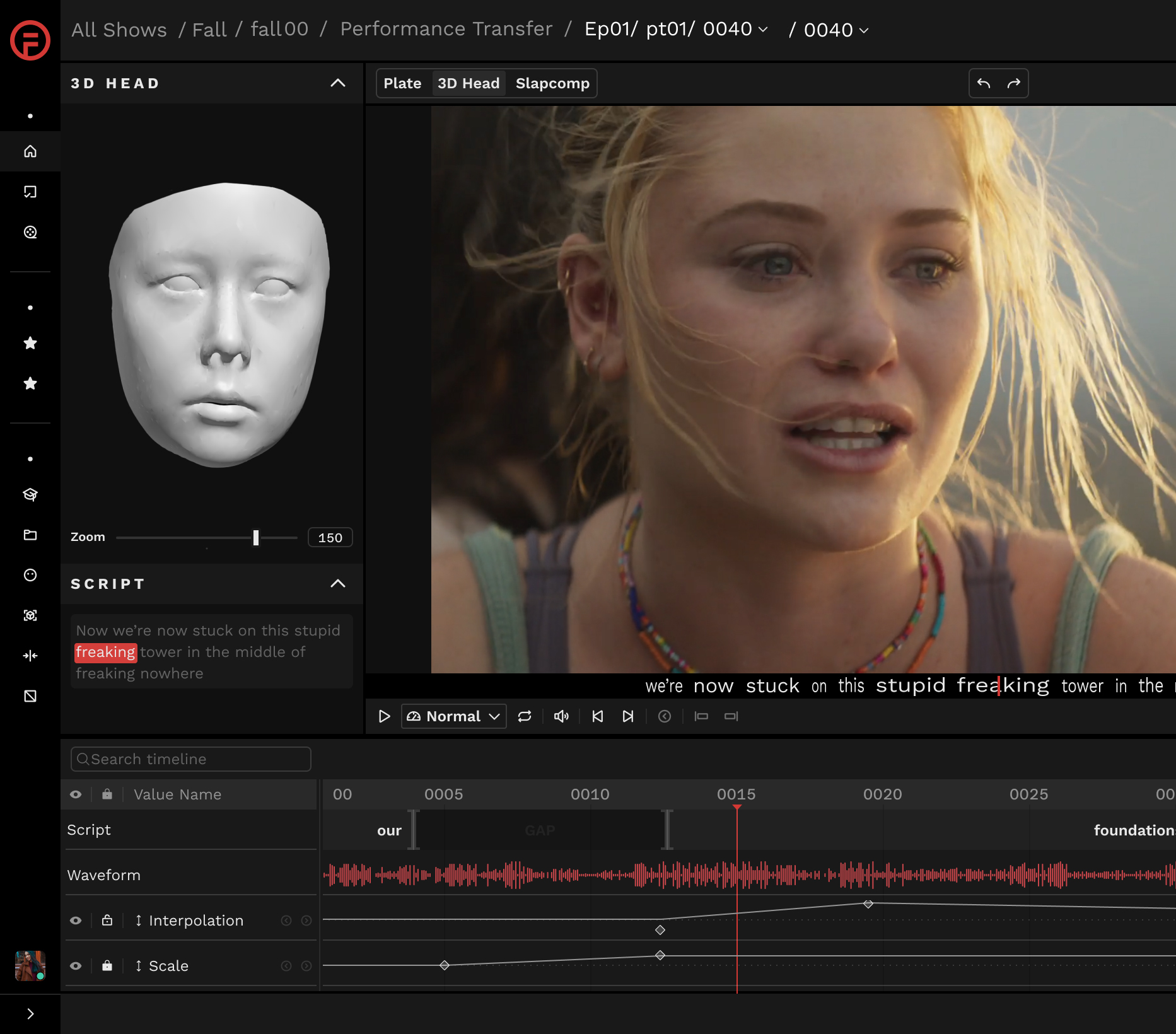The width and height of the screenshot is (1176, 1034).
Task: Click the circled back arrow icon
Action: coord(665,716)
